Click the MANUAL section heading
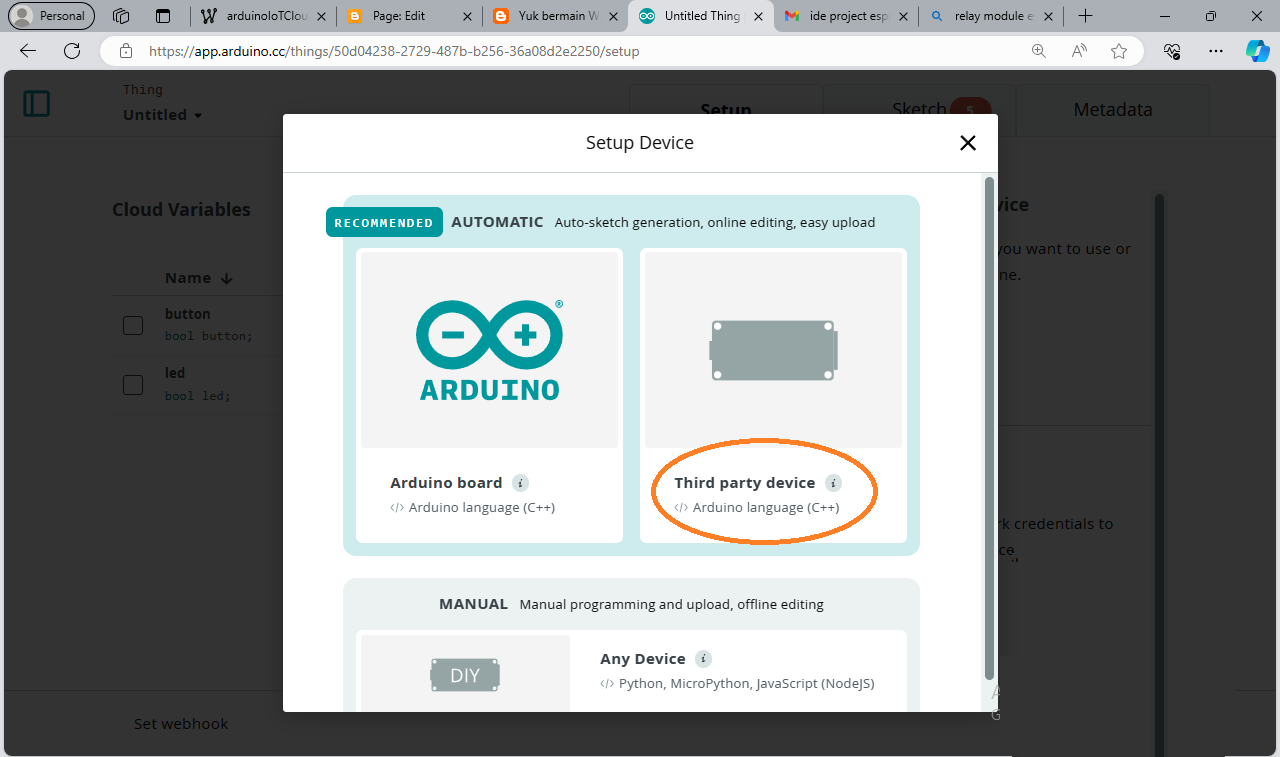This screenshot has height=757, width=1280. pyautogui.click(x=474, y=604)
